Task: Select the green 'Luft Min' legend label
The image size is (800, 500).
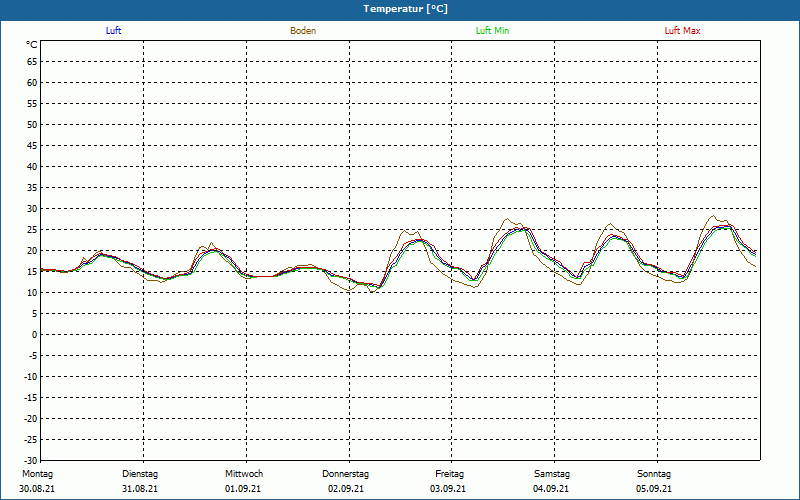Action: pos(492,31)
